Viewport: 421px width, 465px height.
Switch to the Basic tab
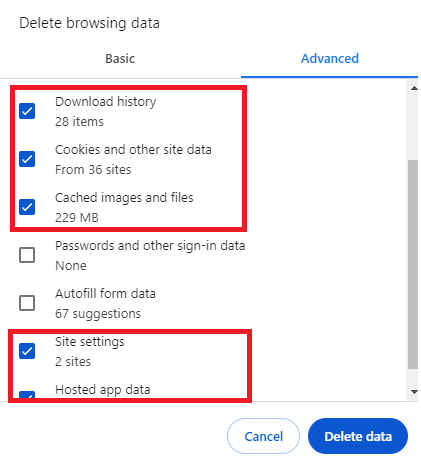pyautogui.click(x=120, y=59)
